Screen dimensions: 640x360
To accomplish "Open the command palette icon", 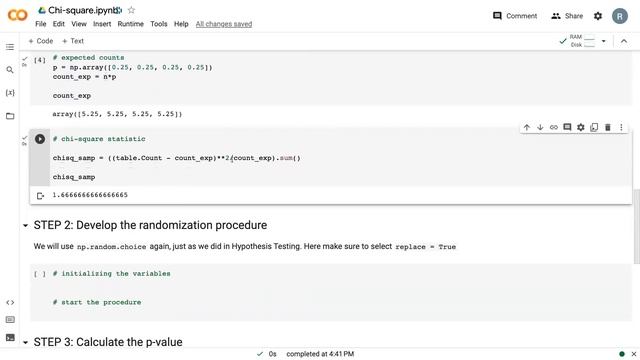I will (x=10, y=320).
